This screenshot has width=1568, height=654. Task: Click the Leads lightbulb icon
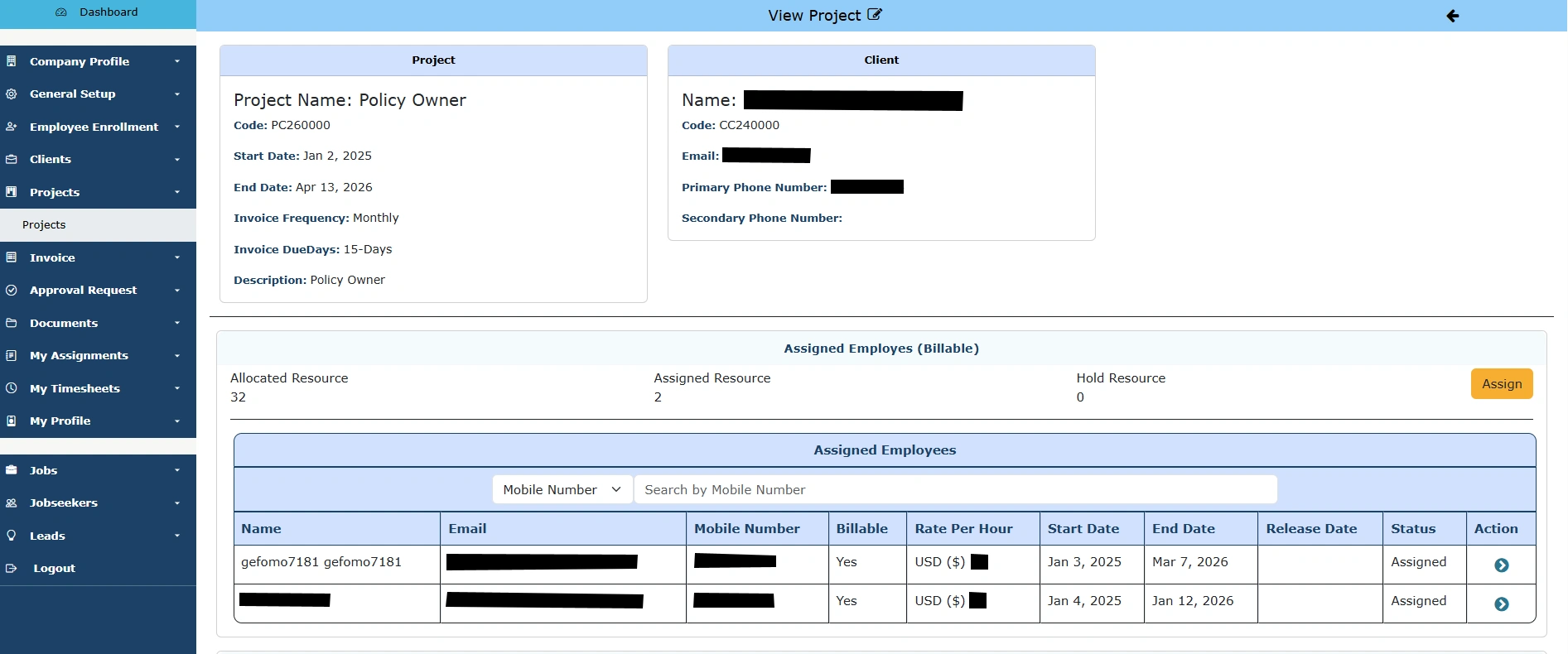pyautogui.click(x=12, y=536)
